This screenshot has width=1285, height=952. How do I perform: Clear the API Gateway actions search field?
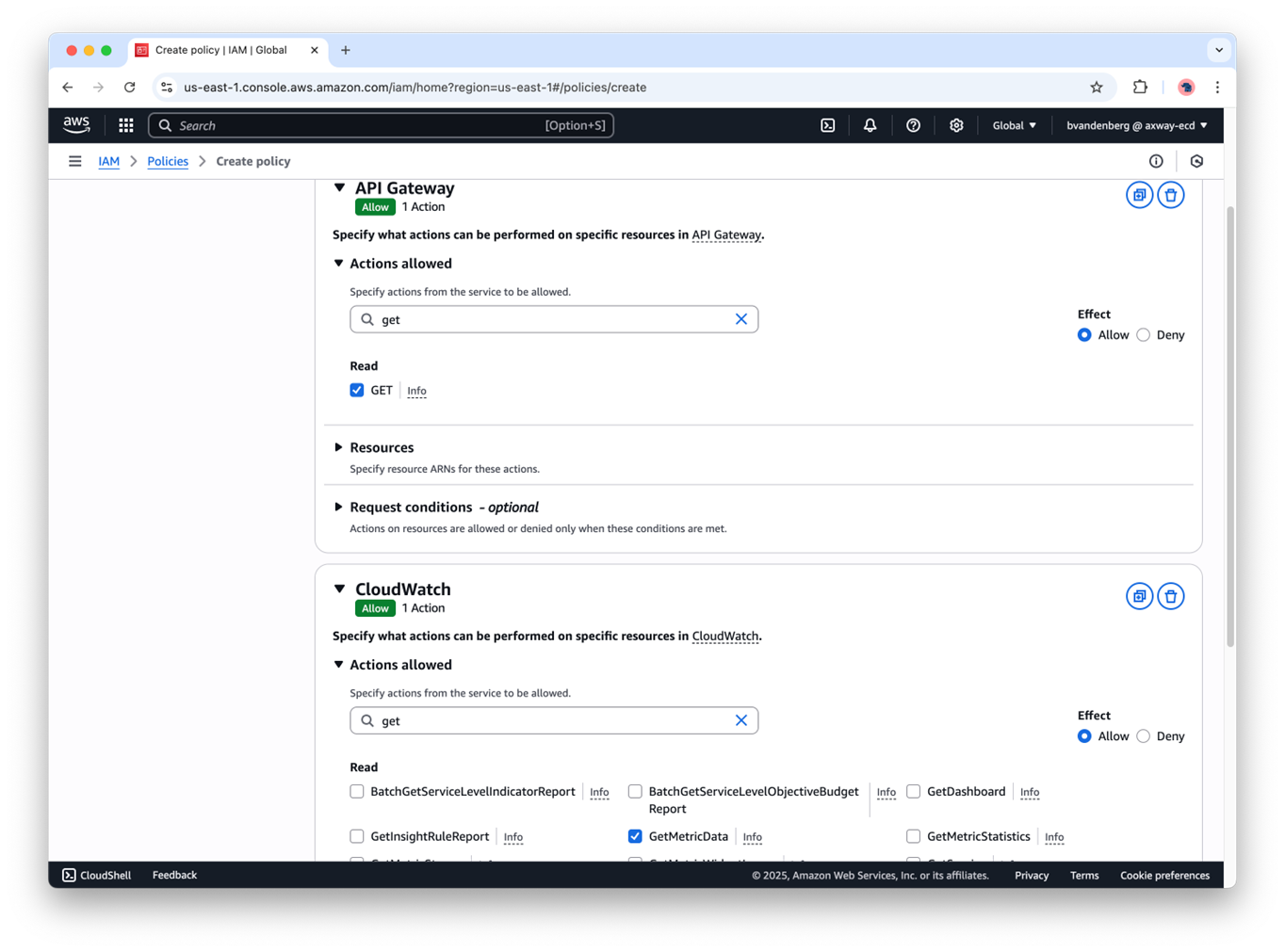740,319
